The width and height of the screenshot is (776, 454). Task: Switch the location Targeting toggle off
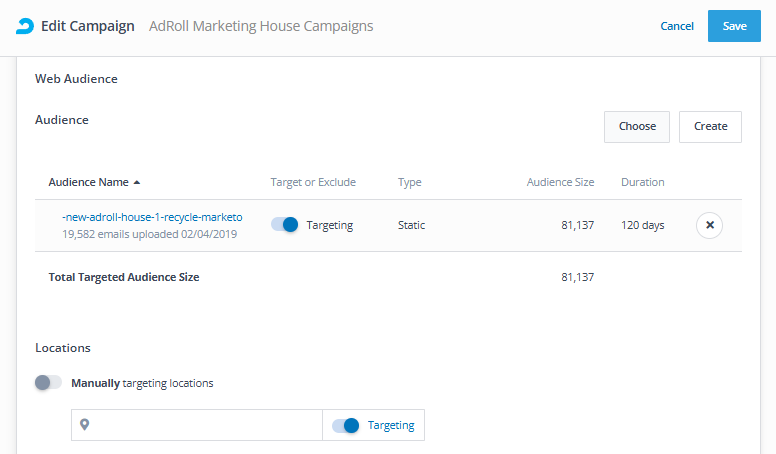click(x=345, y=425)
